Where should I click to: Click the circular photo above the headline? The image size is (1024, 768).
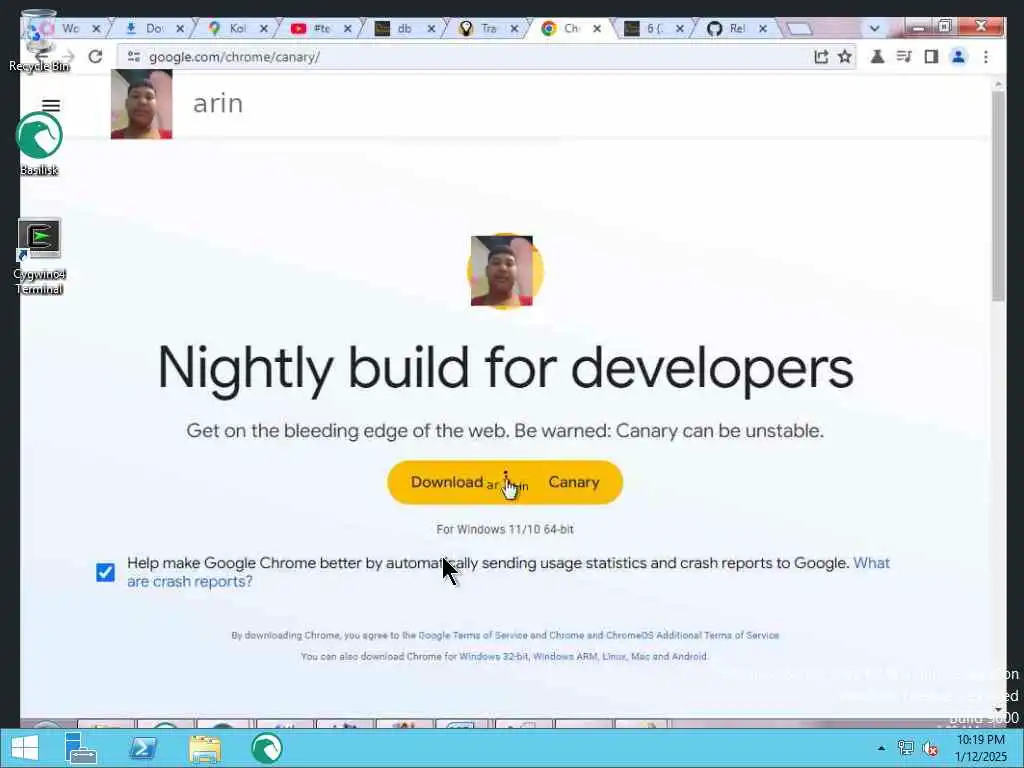504,270
